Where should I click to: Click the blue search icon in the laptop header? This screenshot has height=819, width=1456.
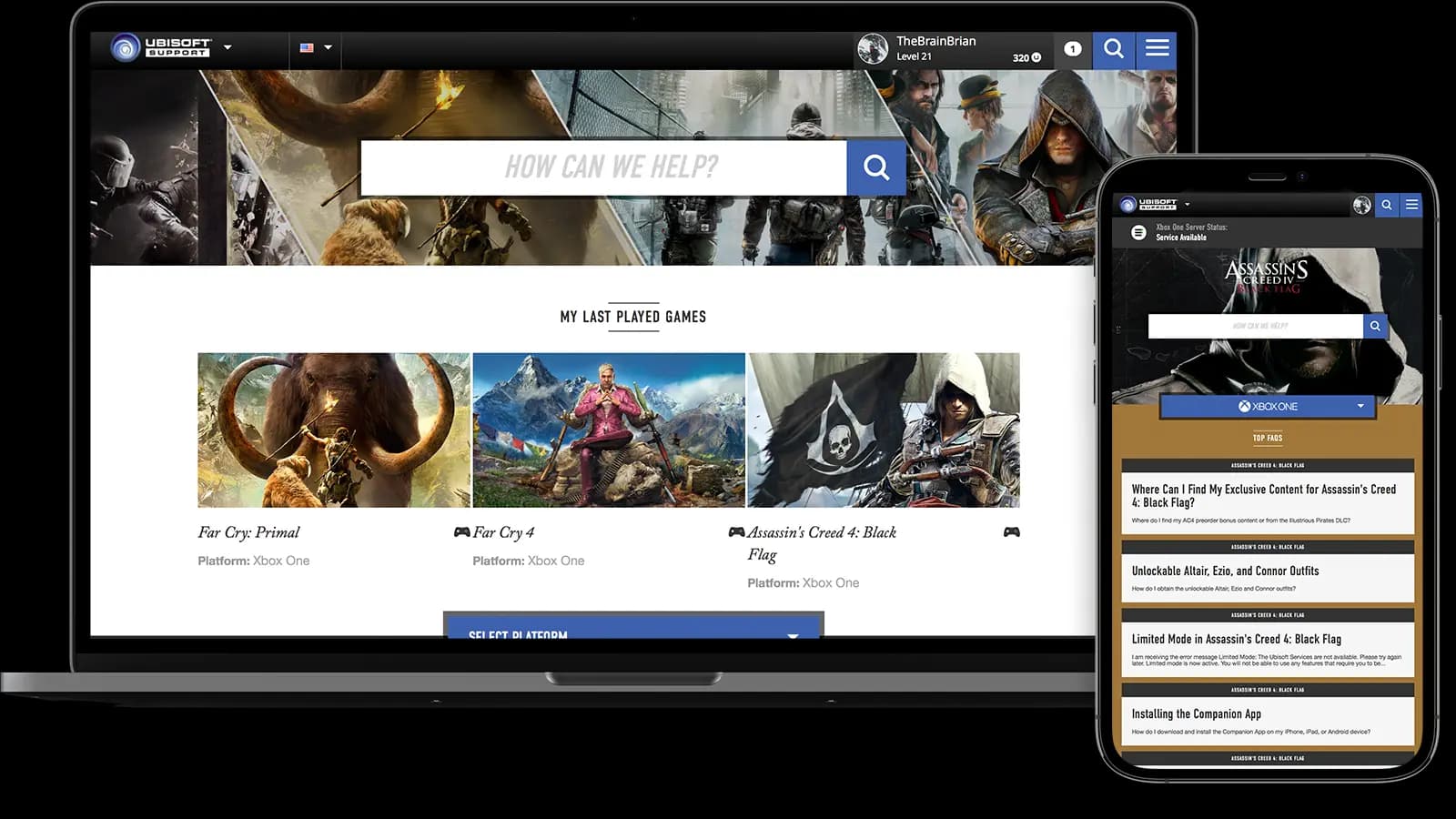click(x=1114, y=49)
